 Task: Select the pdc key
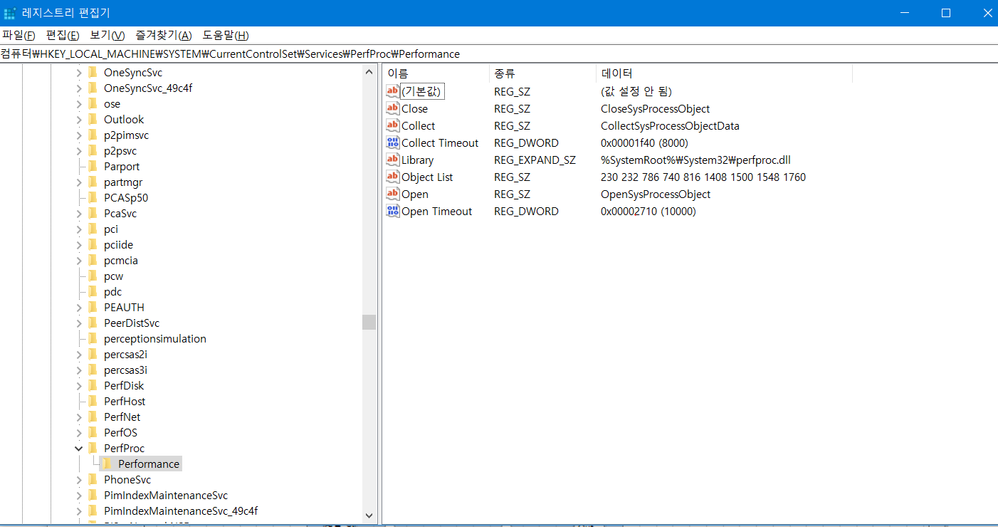click(113, 292)
